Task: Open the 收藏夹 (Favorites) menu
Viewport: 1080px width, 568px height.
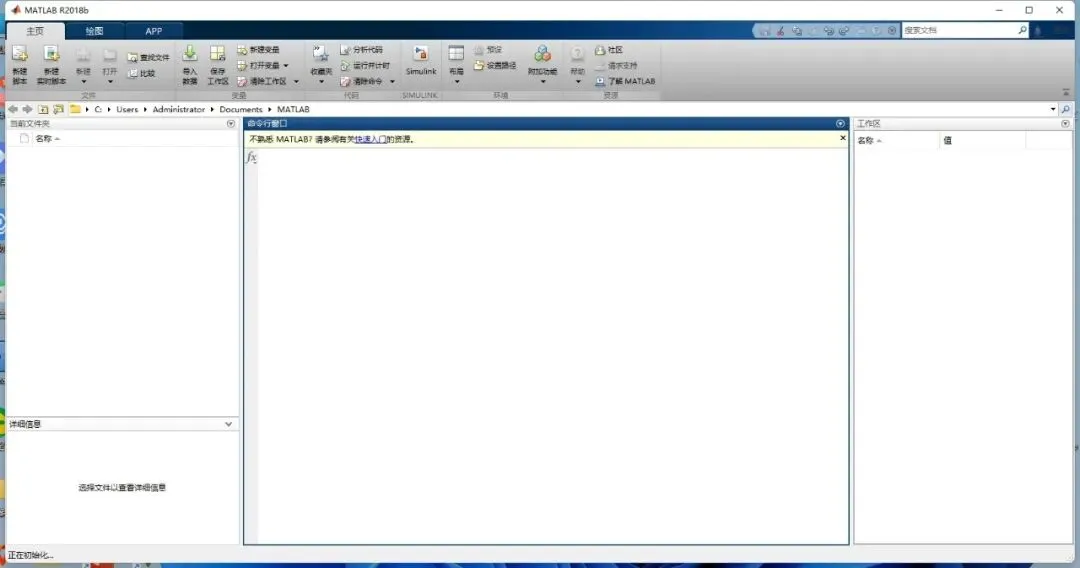Action: click(x=321, y=65)
